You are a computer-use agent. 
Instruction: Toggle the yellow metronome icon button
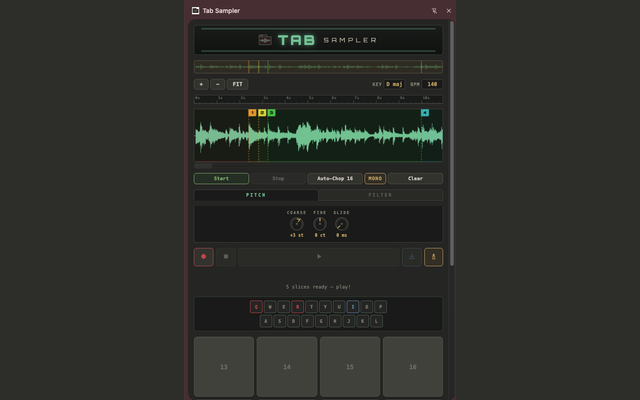coord(433,257)
